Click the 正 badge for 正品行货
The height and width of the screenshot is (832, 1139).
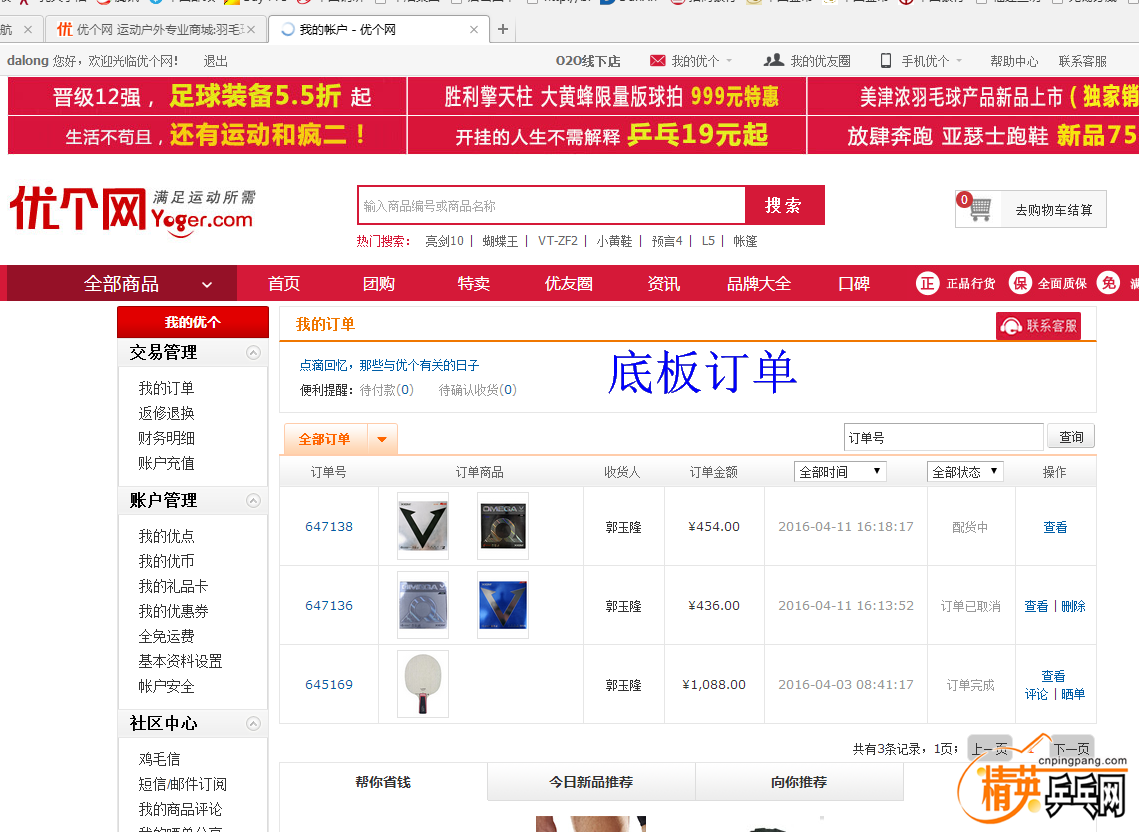tap(927, 283)
